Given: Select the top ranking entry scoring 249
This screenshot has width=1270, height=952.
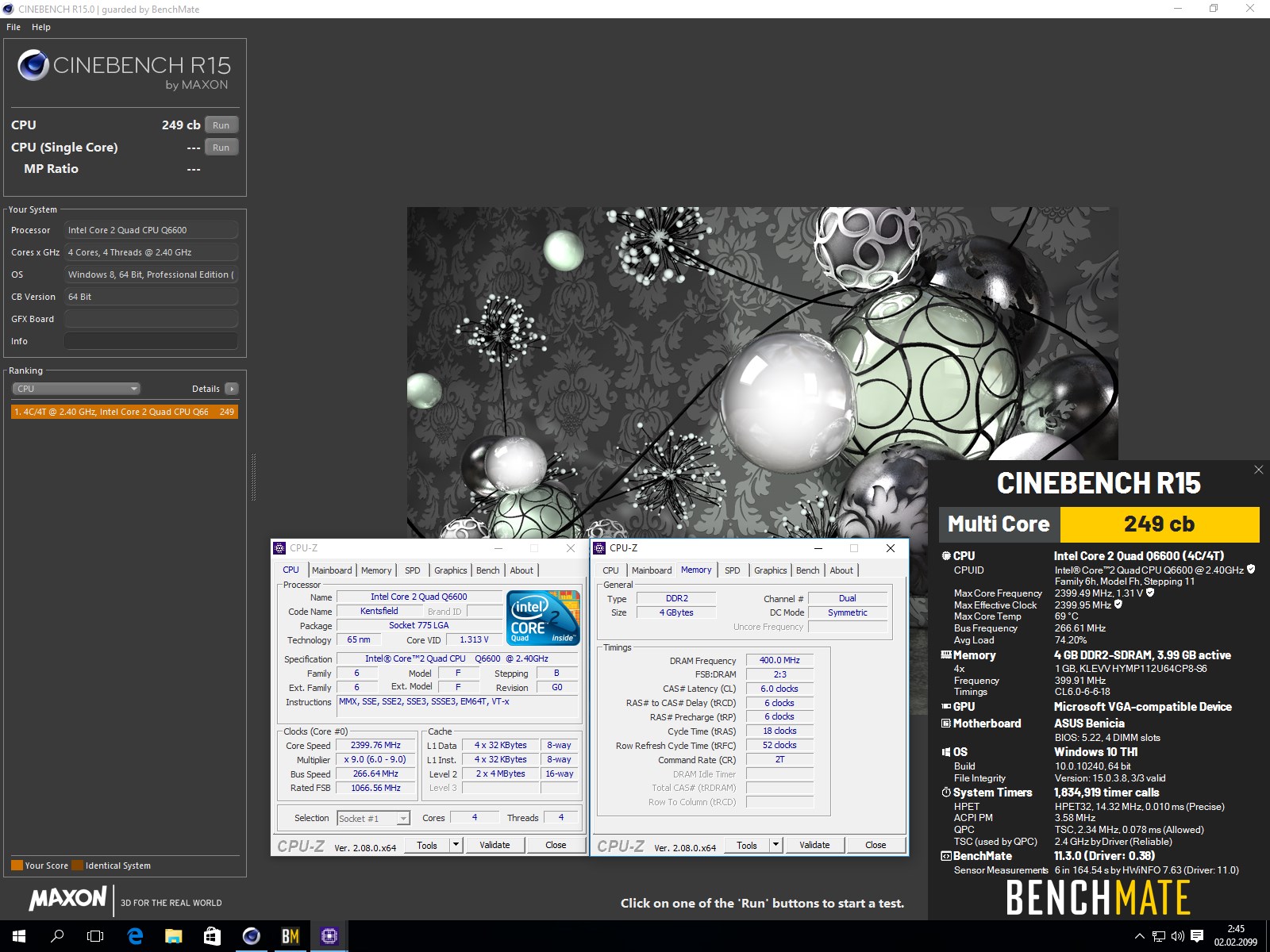Looking at the screenshot, I should coord(125,412).
